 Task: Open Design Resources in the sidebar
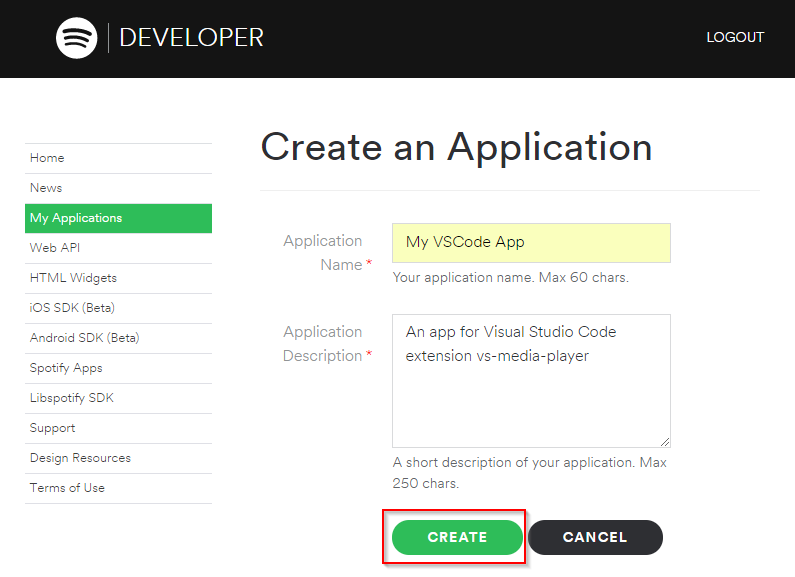click(118, 458)
